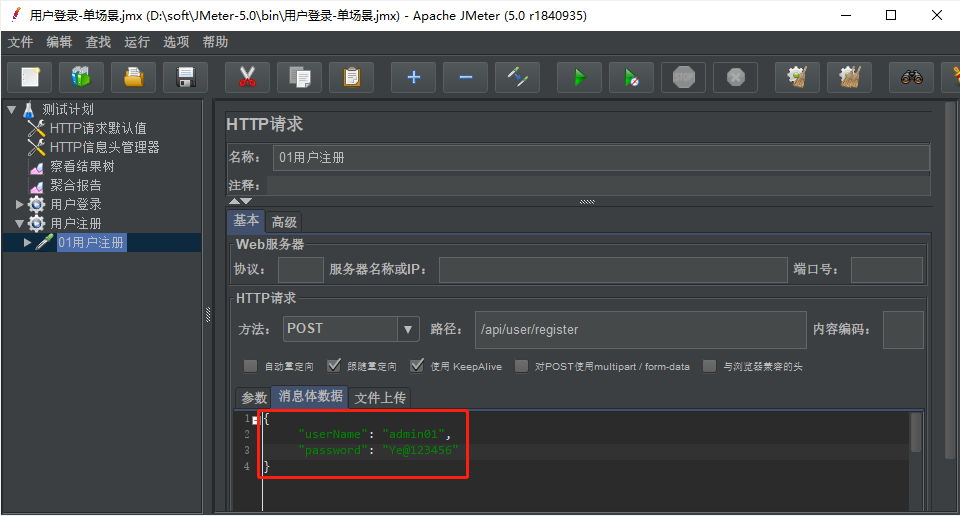This screenshot has height=516, width=960.
Task: Click the 察看结果树 listener icon
Action: click(37, 167)
